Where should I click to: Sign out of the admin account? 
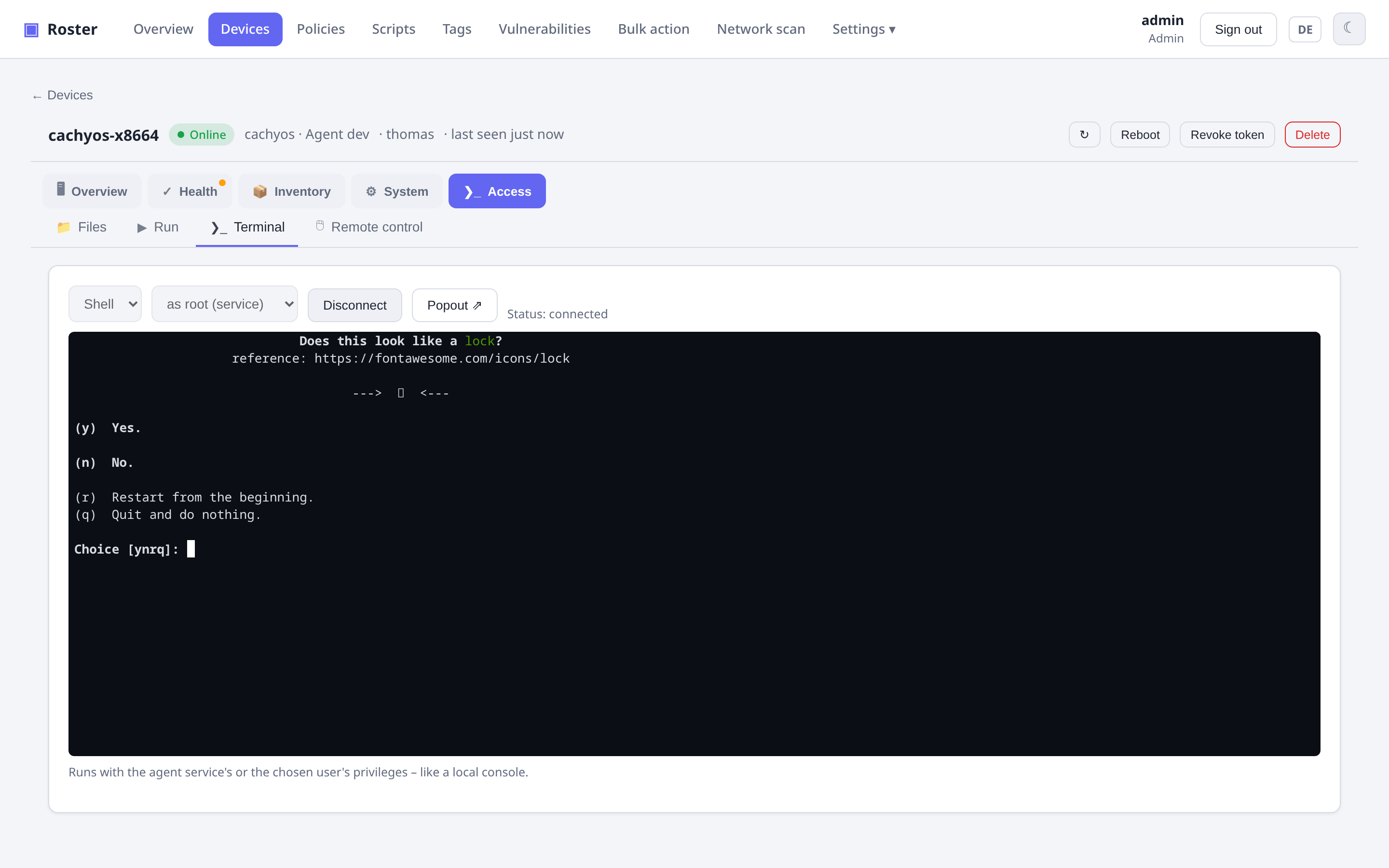pyautogui.click(x=1238, y=29)
